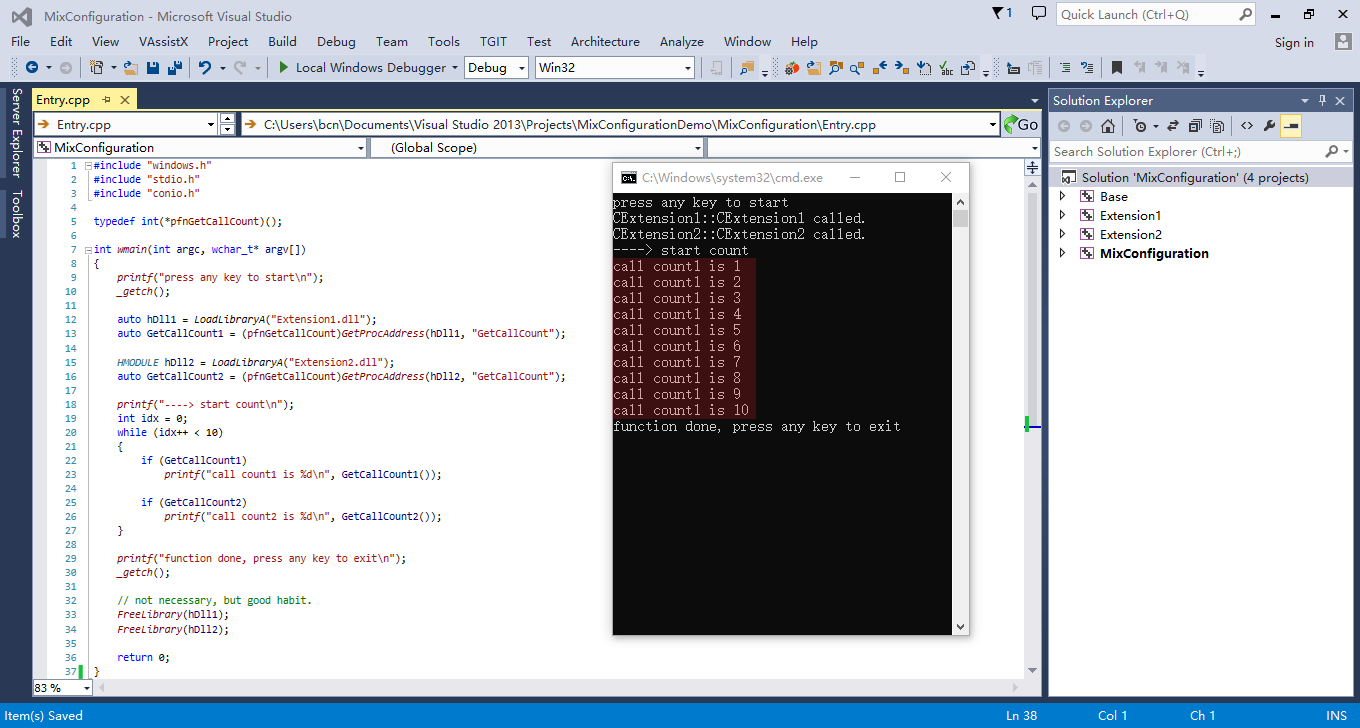
Task: Click the Pending Changes Filter clock icon
Action: [1140, 126]
